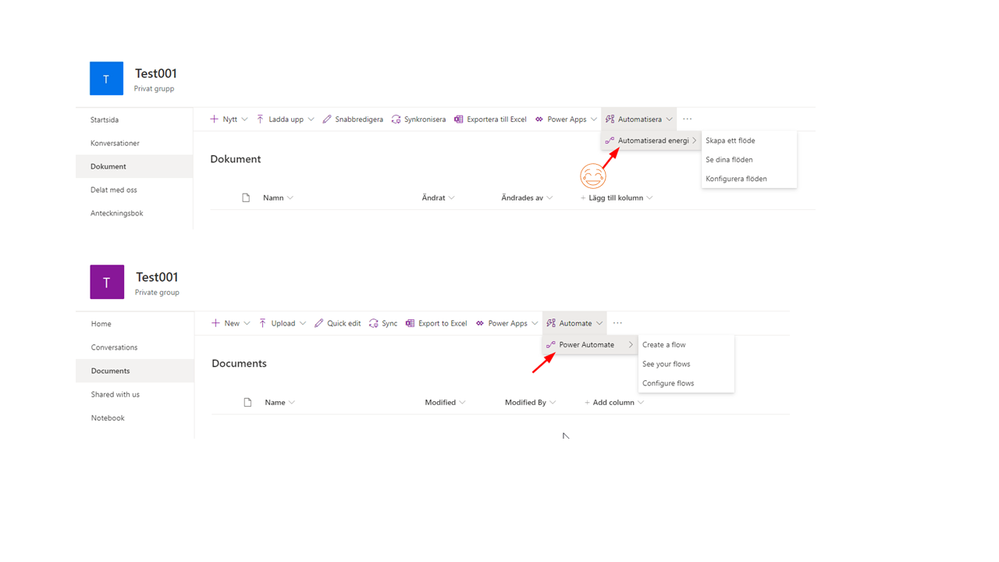The height and width of the screenshot is (562, 999).
Task: Select Create a flow menu entry
Action: coord(664,345)
